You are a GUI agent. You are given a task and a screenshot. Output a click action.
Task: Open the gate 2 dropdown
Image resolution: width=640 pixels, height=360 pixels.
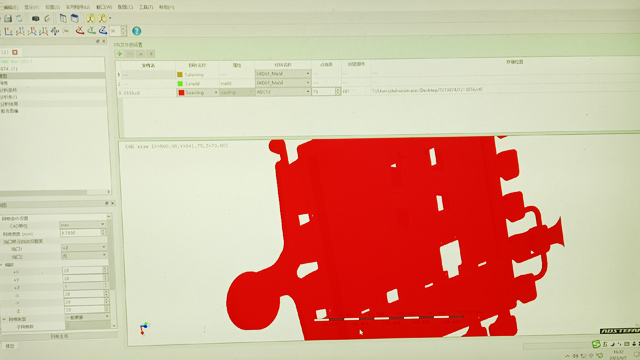click(84, 256)
